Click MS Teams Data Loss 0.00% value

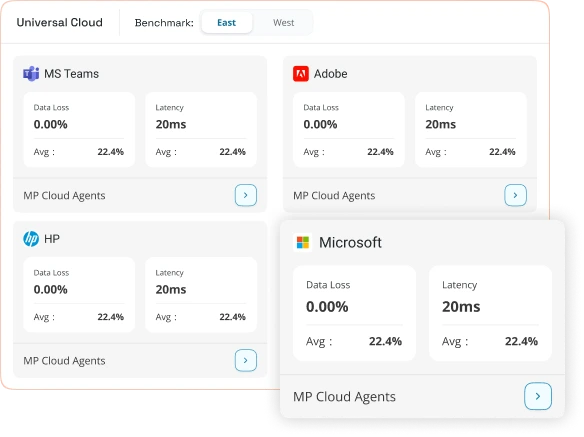coord(51,124)
